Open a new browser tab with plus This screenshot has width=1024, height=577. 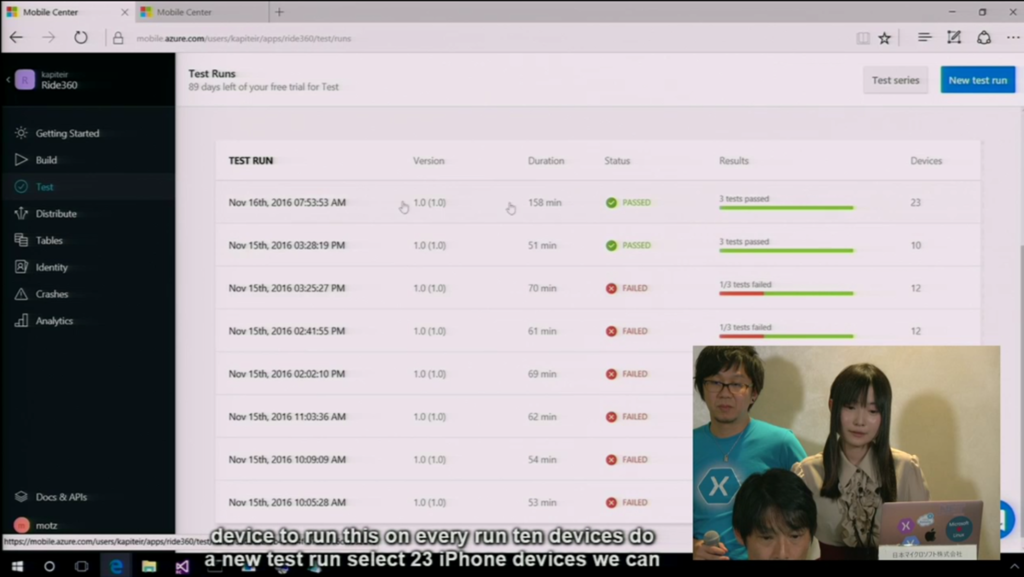[x=280, y=12]
